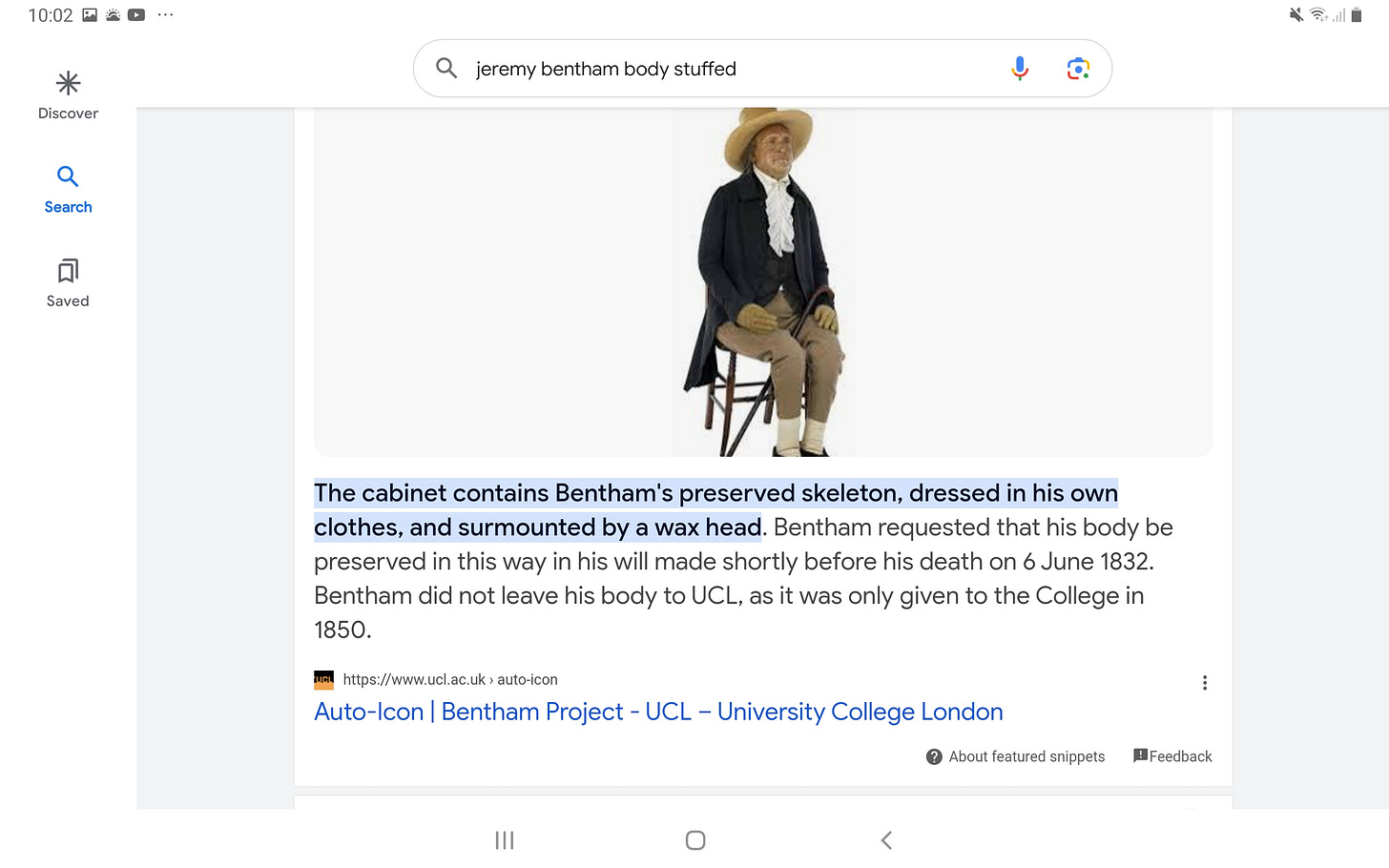Open Auto-Icon Bentham Project UCL link
The height and width of the screenshot is (868, 1389).
[658, 712]
